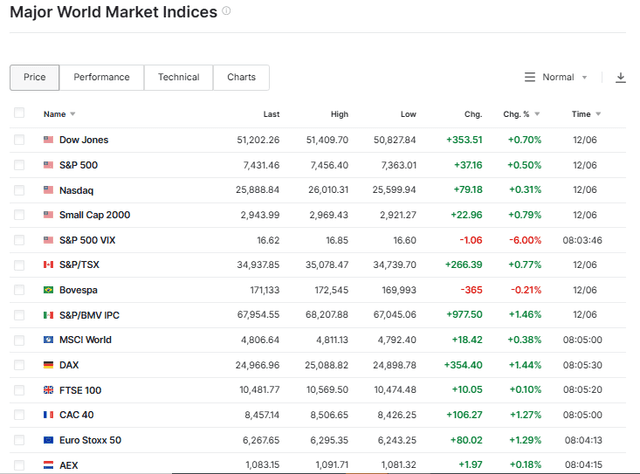This screenshot has height=474, width=640.
Task: Check the Nasdaq row checkbox
Action: pos(19,190)
